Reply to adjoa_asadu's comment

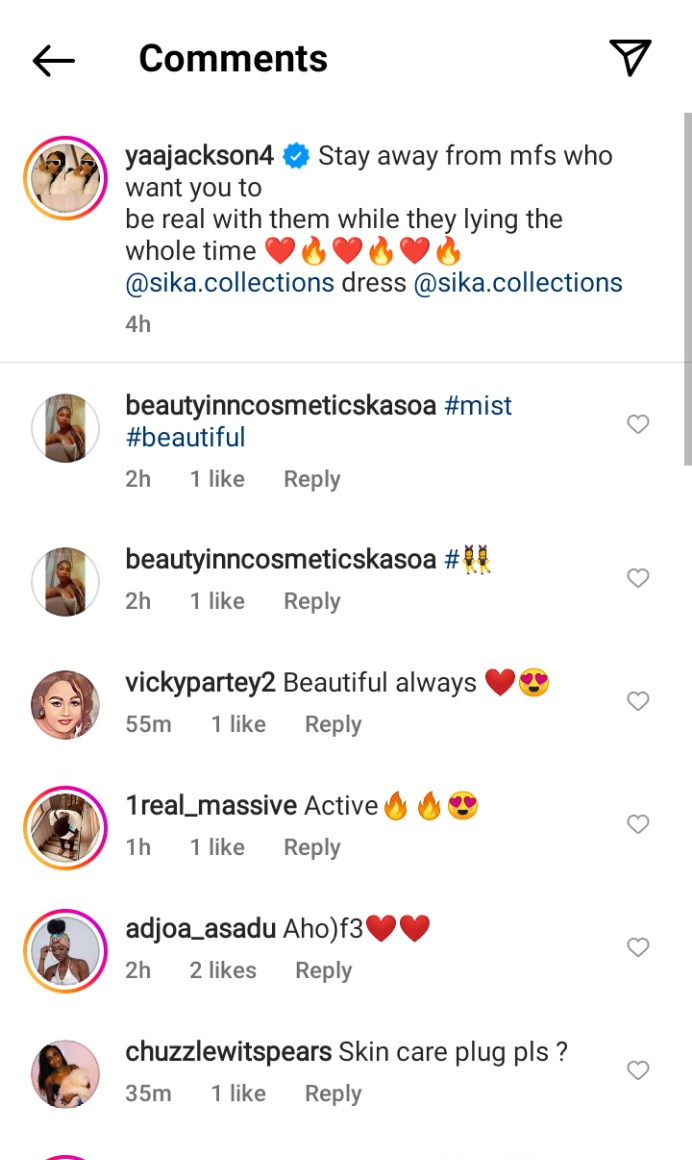pyautogui.click(x=323, y=971)
